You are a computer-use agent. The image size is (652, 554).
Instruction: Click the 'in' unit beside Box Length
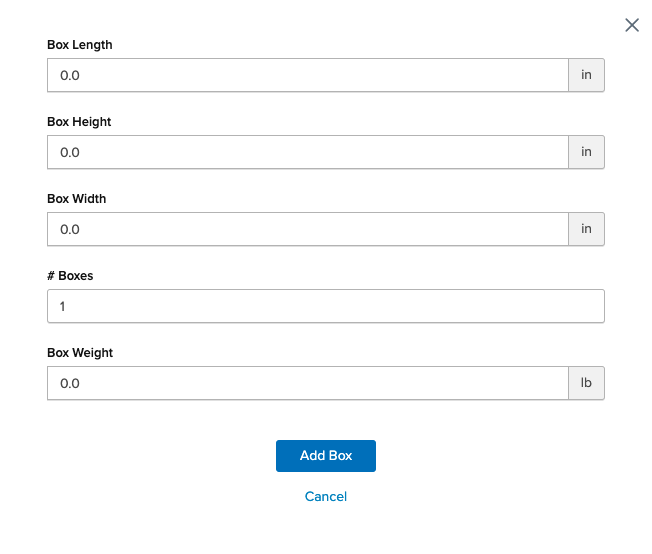coord(587,75)
